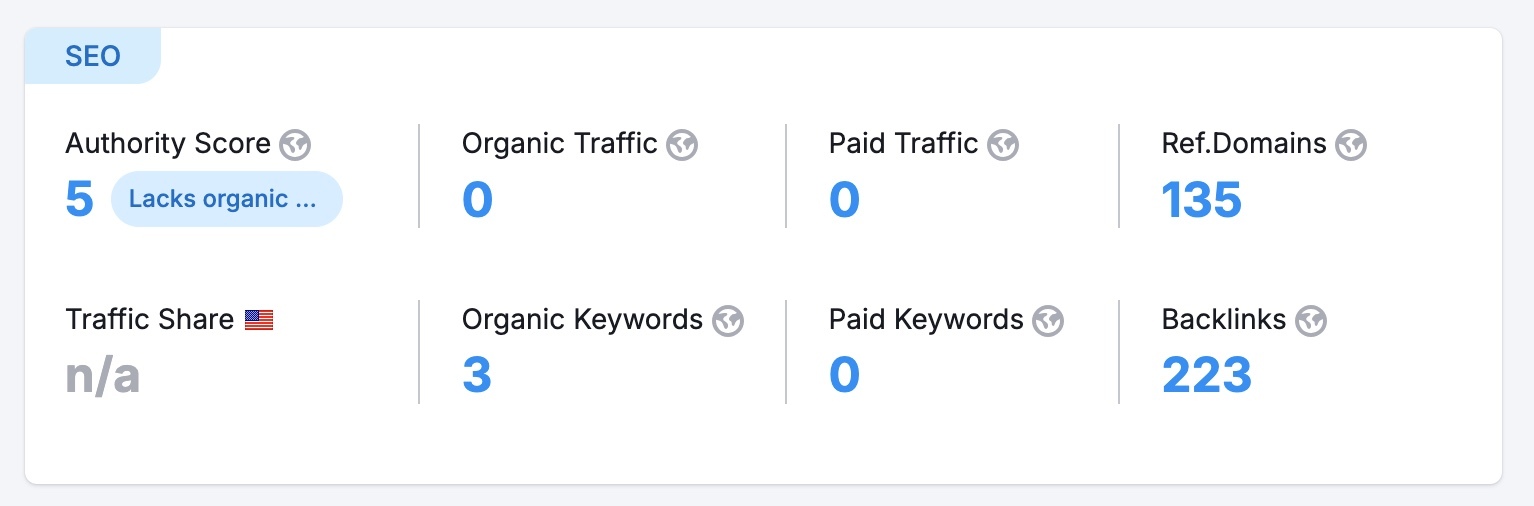View the 3 organic keywords
Image resolution: width=1534 pixels, height=506 pixels.
coord(477,375)
